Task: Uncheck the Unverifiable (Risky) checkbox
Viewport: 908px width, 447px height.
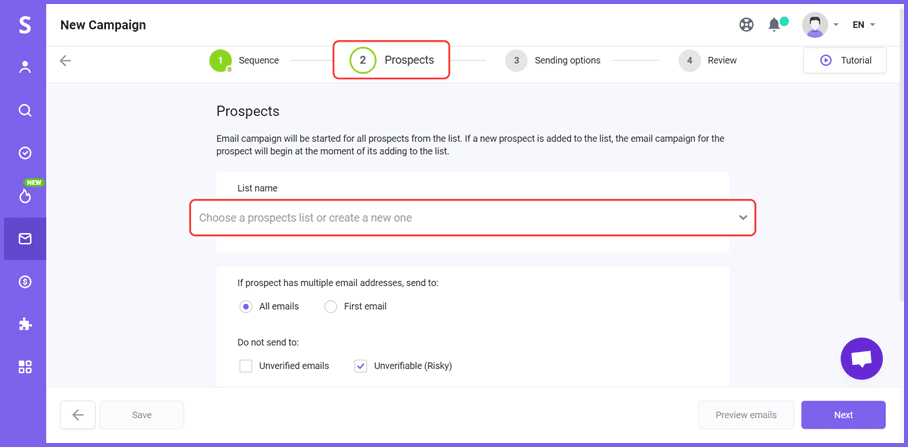Action: coord(361,366)
